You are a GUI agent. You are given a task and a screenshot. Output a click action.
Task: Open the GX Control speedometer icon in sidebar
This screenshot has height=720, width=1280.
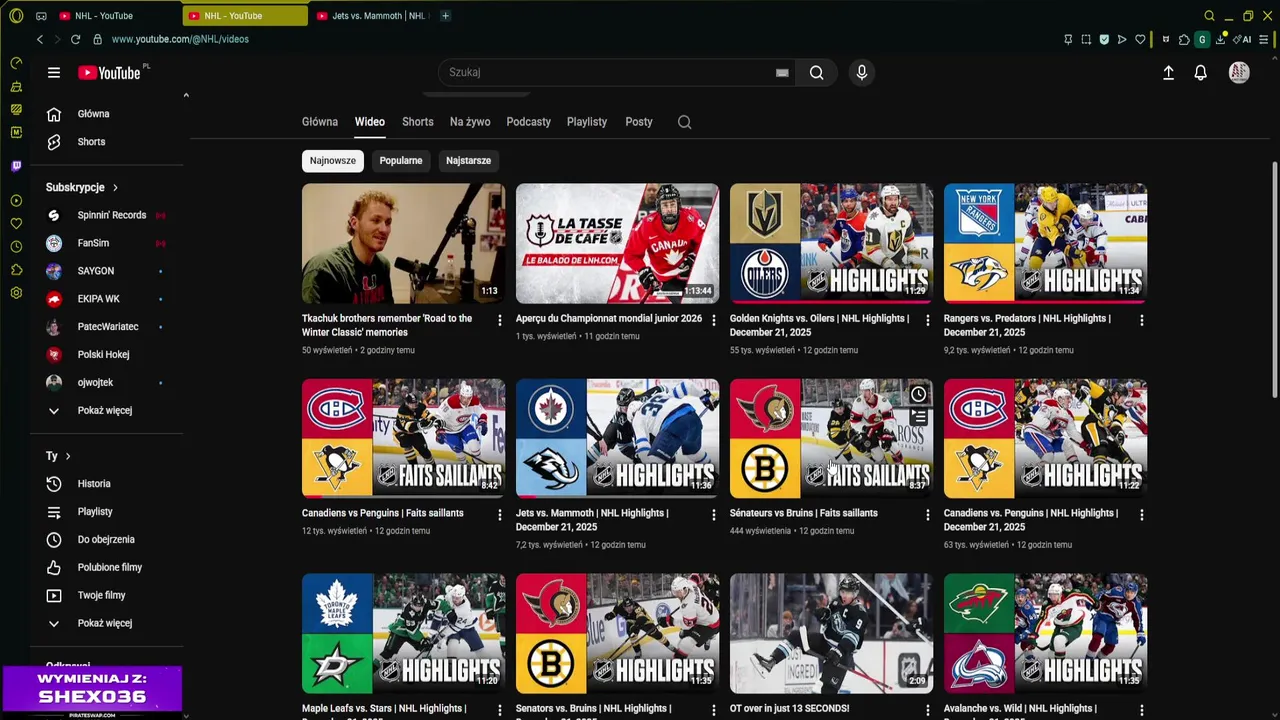tap(16, 63)
